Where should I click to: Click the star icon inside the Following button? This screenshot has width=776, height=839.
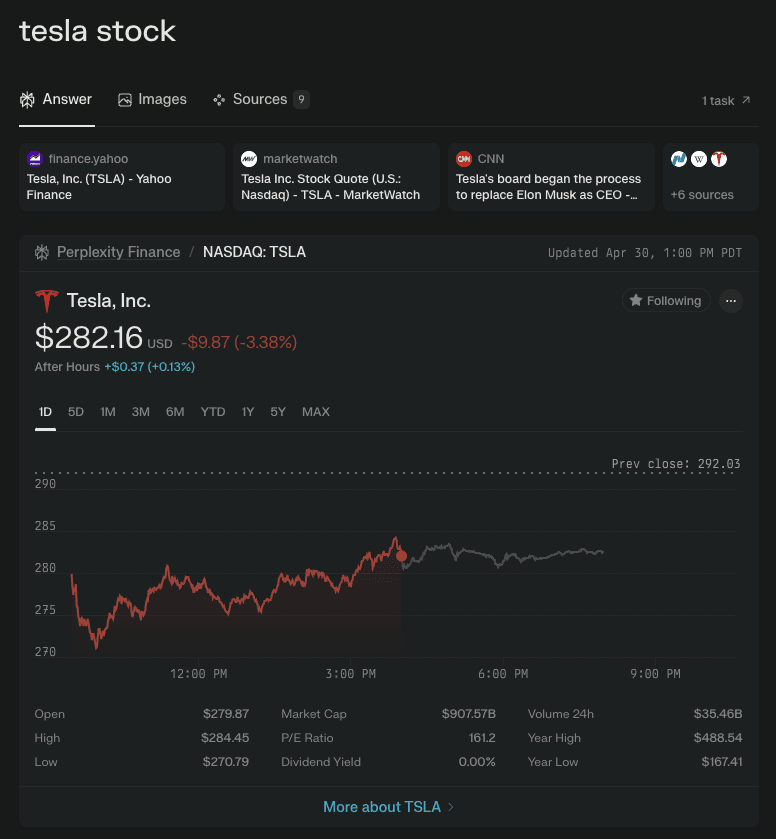(x=638, y=300)
